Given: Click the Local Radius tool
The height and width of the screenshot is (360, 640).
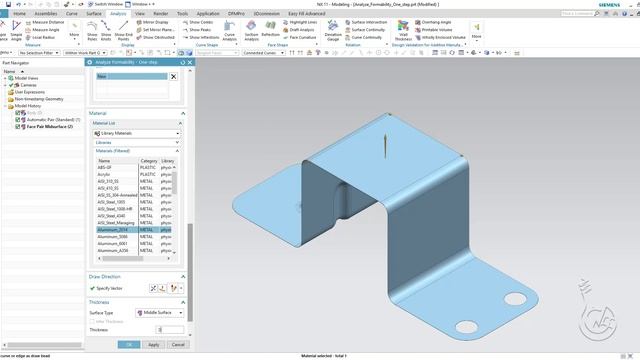Looking at the screenshot, I should click(x=40, y=37).
